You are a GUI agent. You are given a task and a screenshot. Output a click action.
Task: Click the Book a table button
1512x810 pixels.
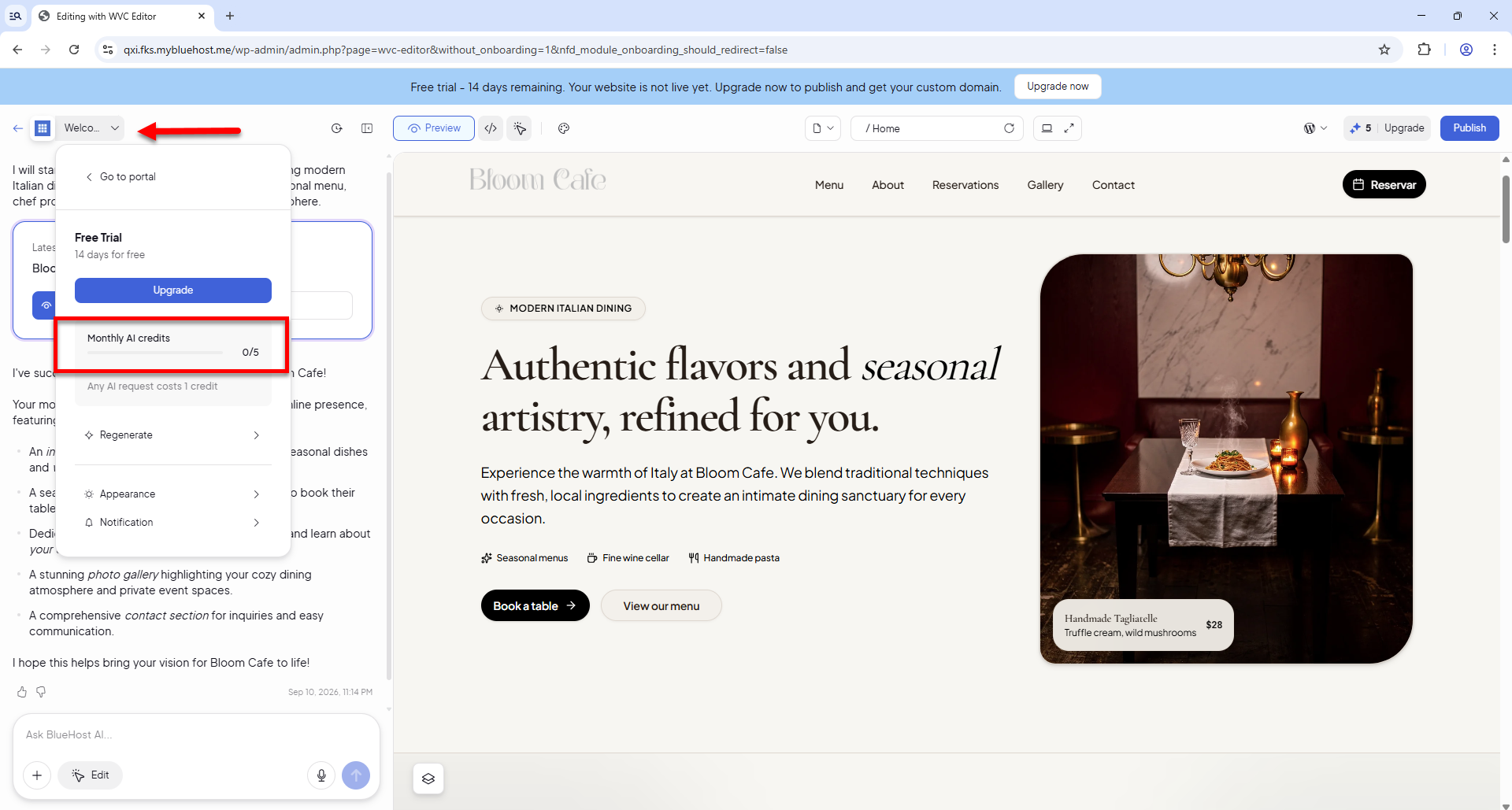tap(535, 605)
